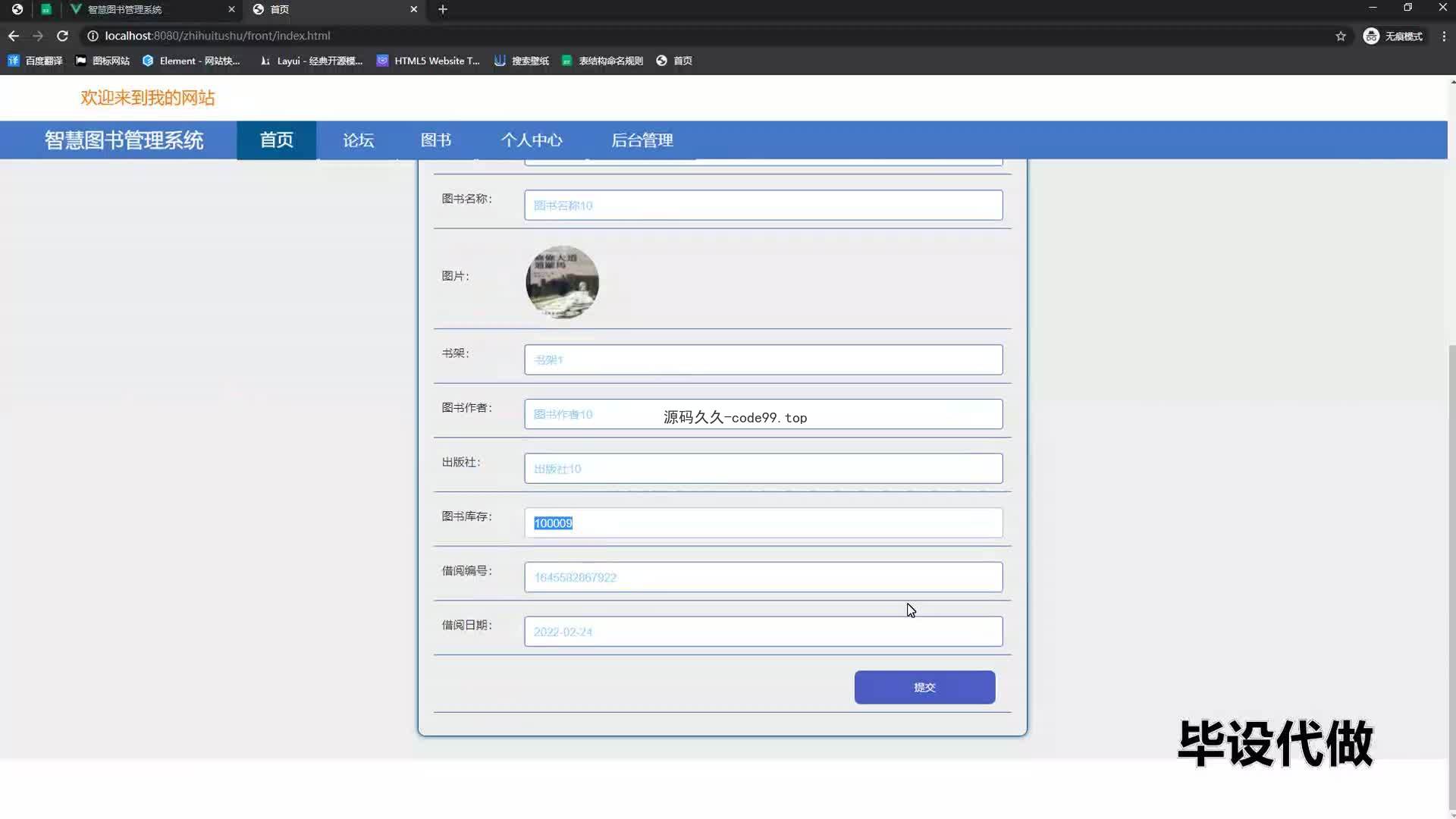The image size is (1456, 819).
Task: Click the browser back arrow
Action: (x=13, y=36)
